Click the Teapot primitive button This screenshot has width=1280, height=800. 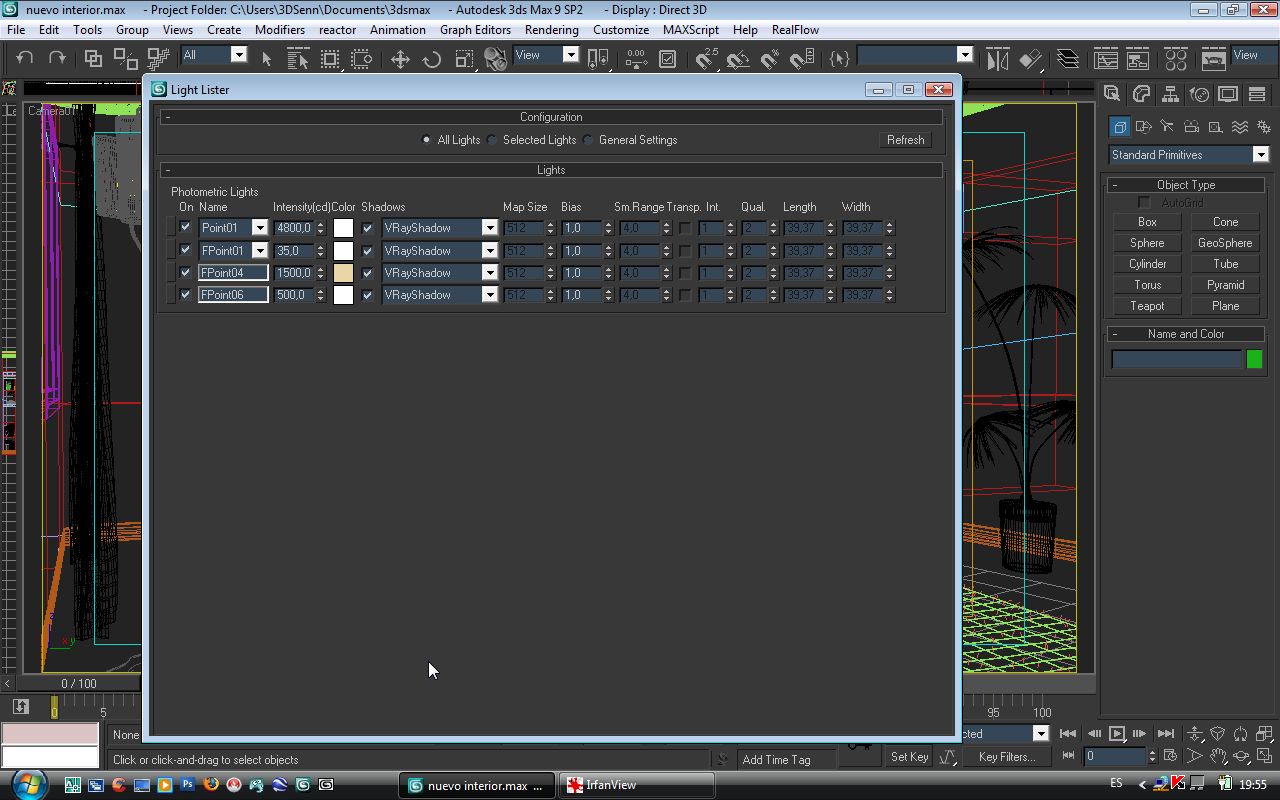tap(1147, 306)
